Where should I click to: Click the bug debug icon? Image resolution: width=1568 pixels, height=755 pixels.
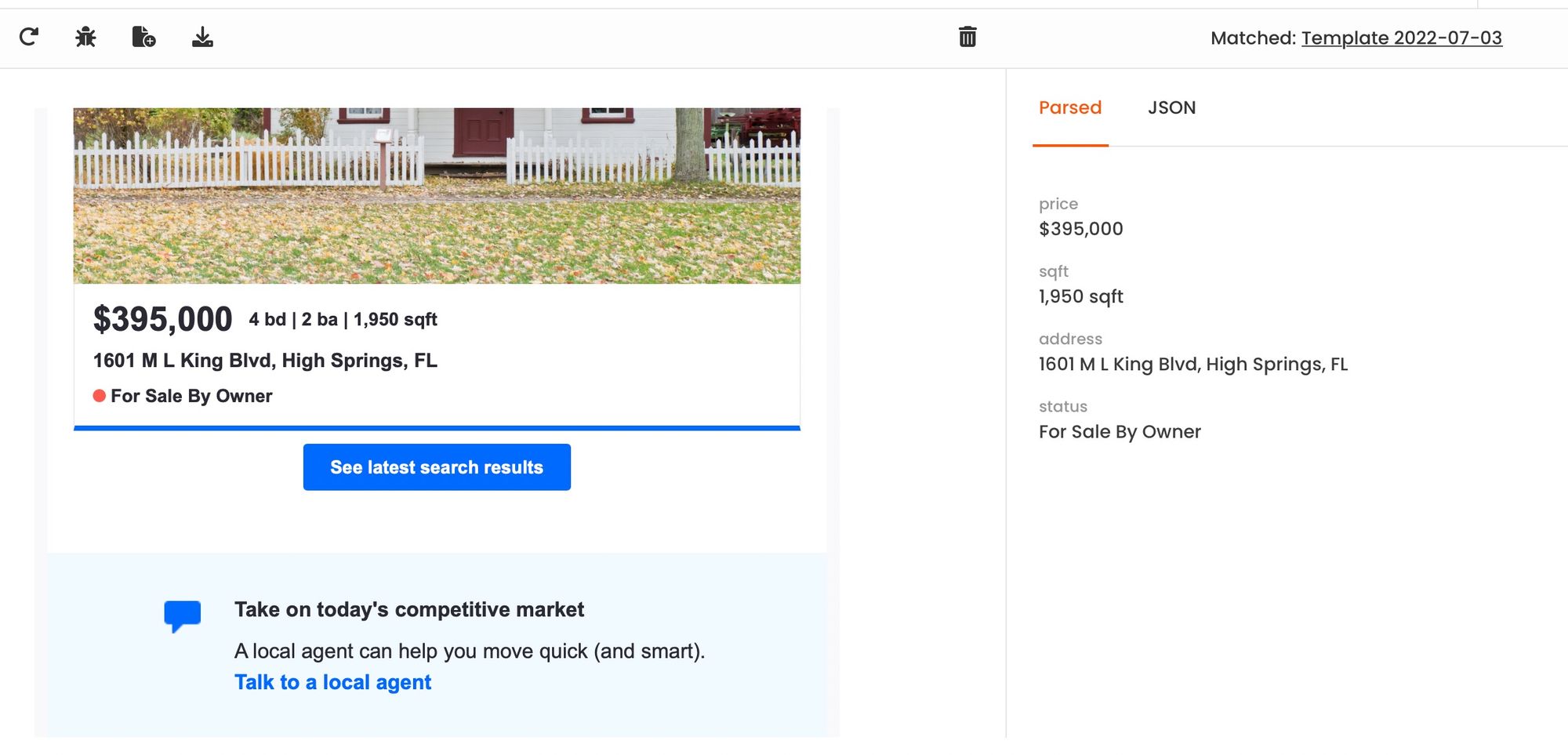(x=85, y=37)
